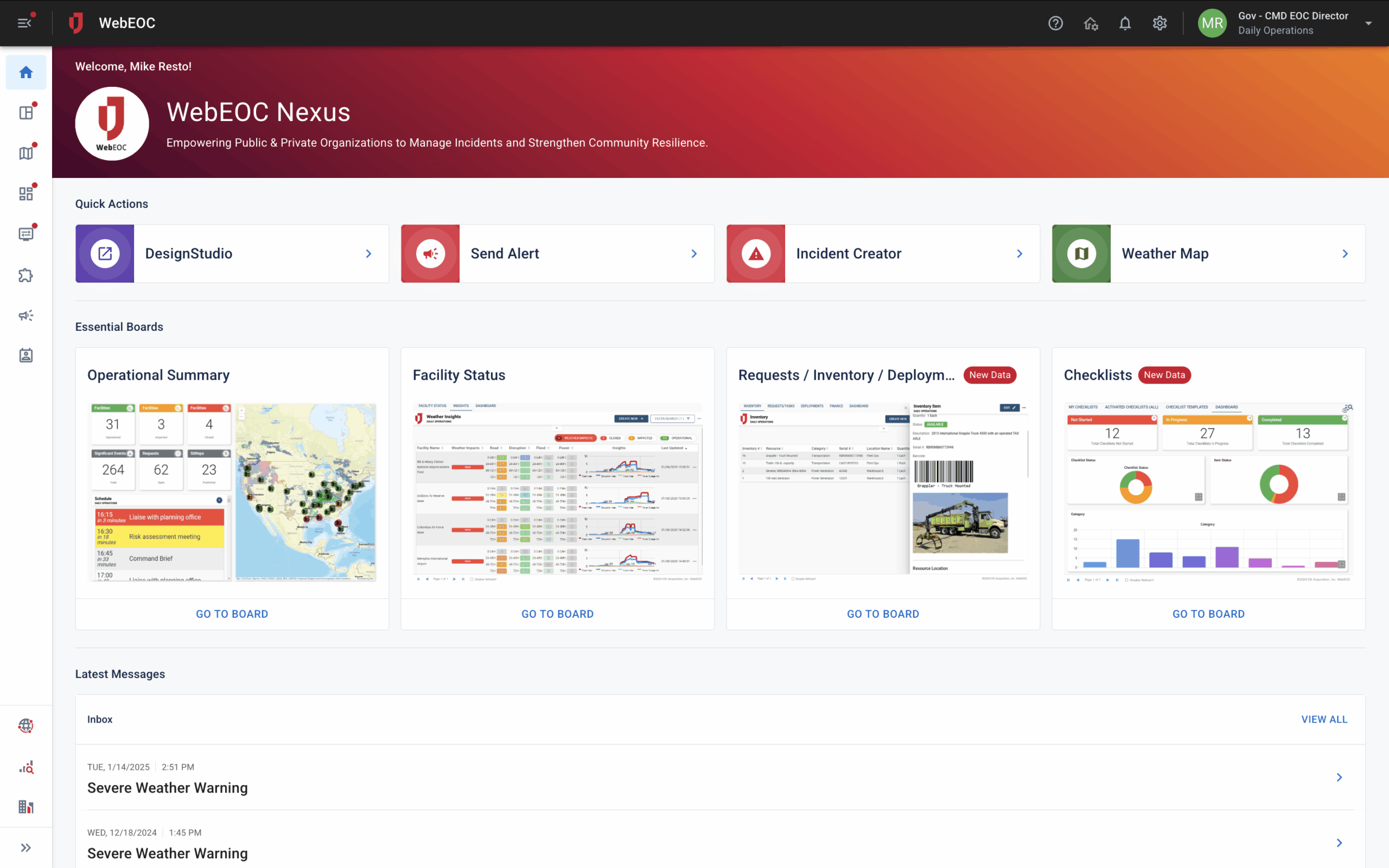
Task: Click the notifications bell icon
Action: tap(1124, 23)
